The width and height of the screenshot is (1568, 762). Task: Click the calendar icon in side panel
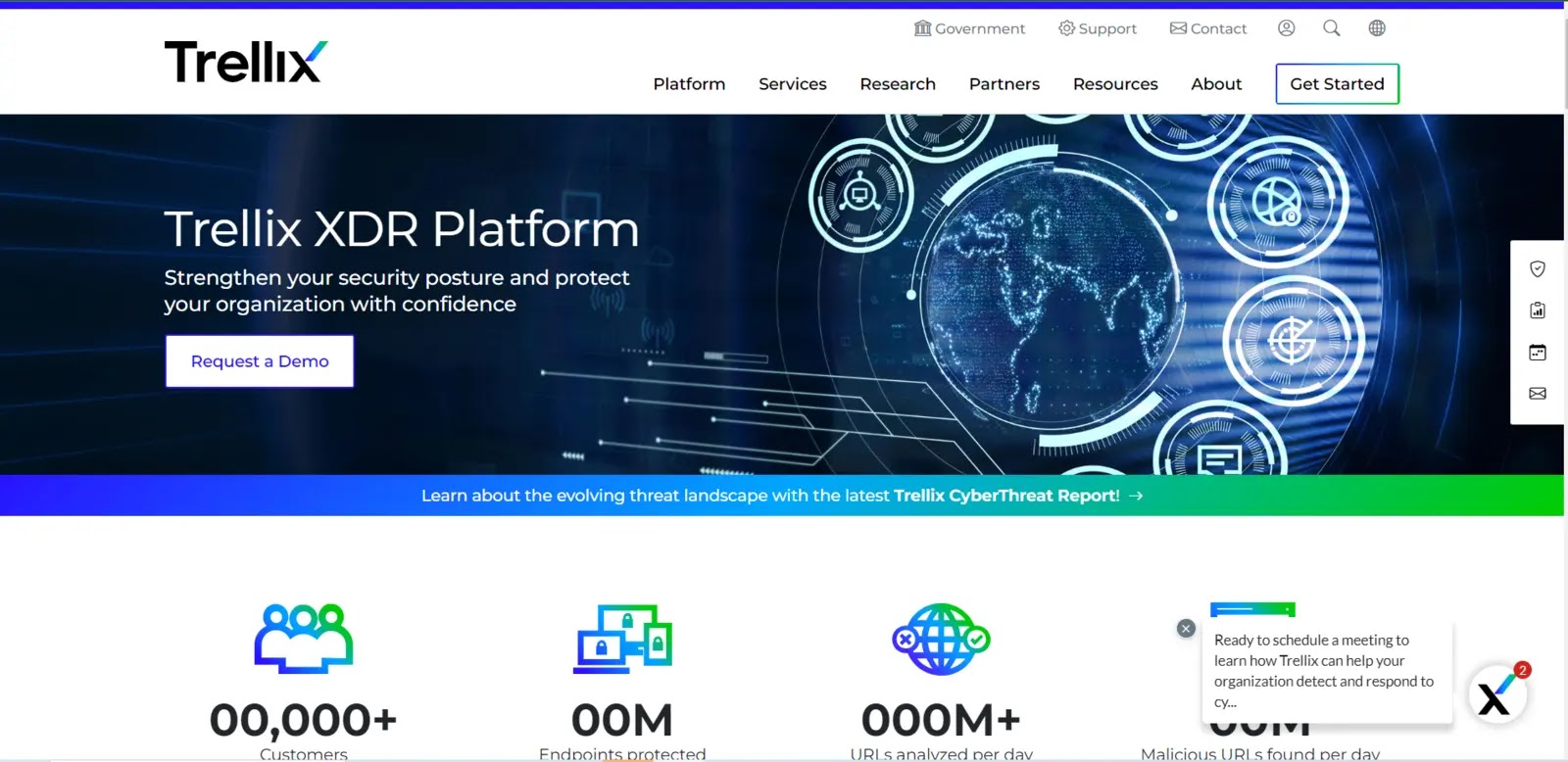tap(1537, 353)
